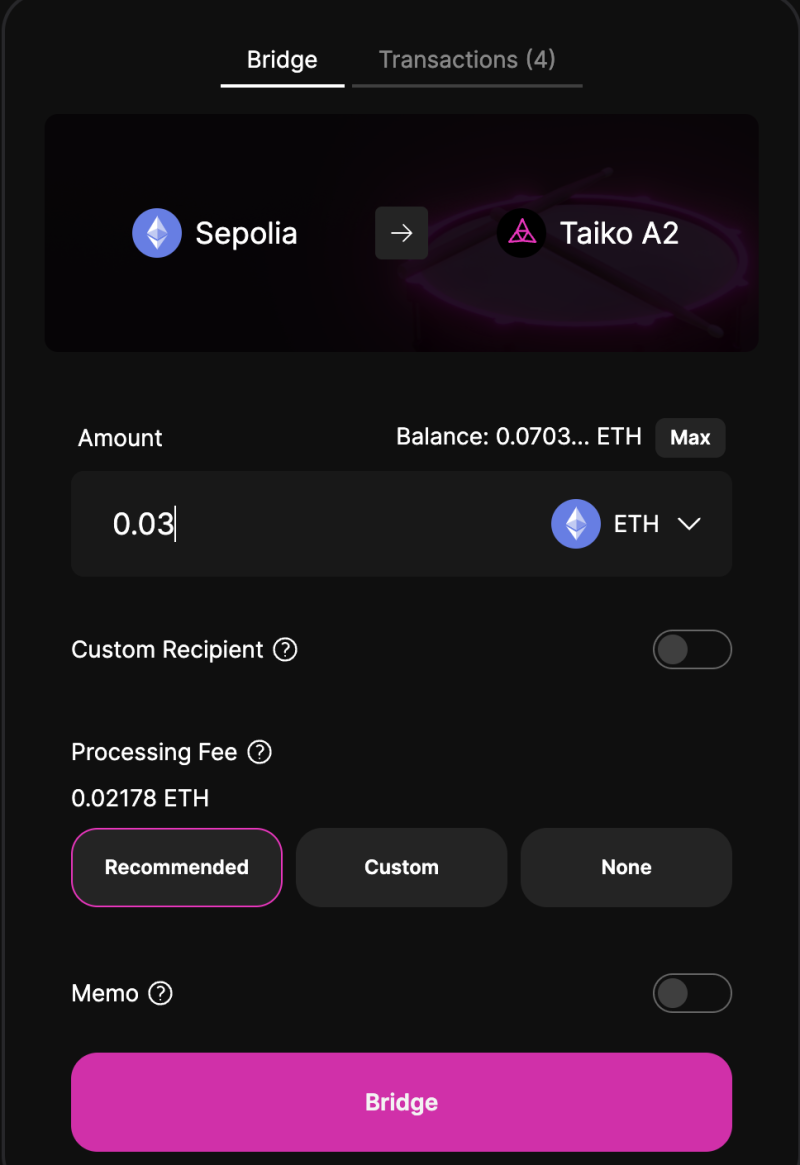Click the Processing Fee question mark icon
800x1165 pixels.
pyautogui.click(x=259, y=752)
